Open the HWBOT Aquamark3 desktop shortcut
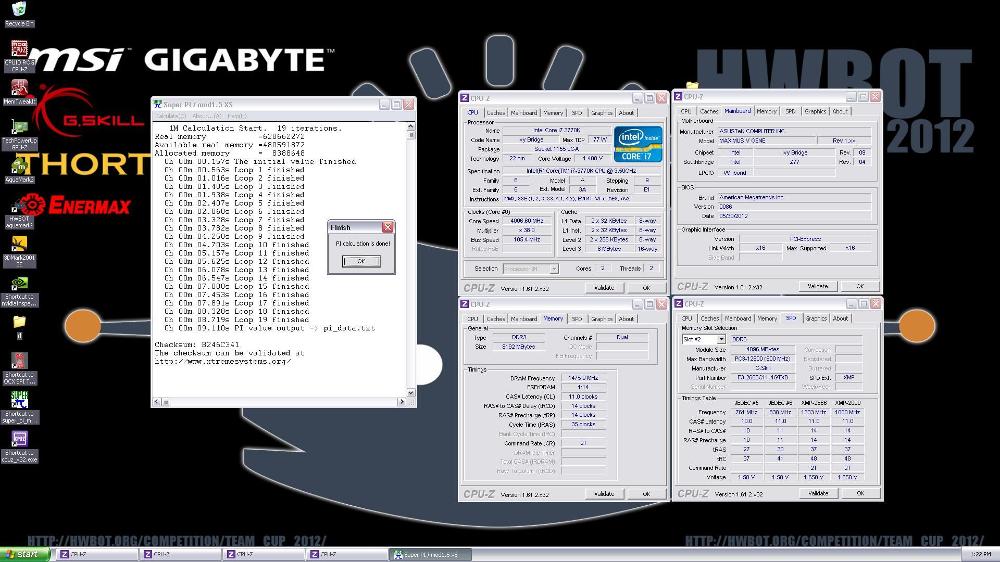 pos(19,205)
